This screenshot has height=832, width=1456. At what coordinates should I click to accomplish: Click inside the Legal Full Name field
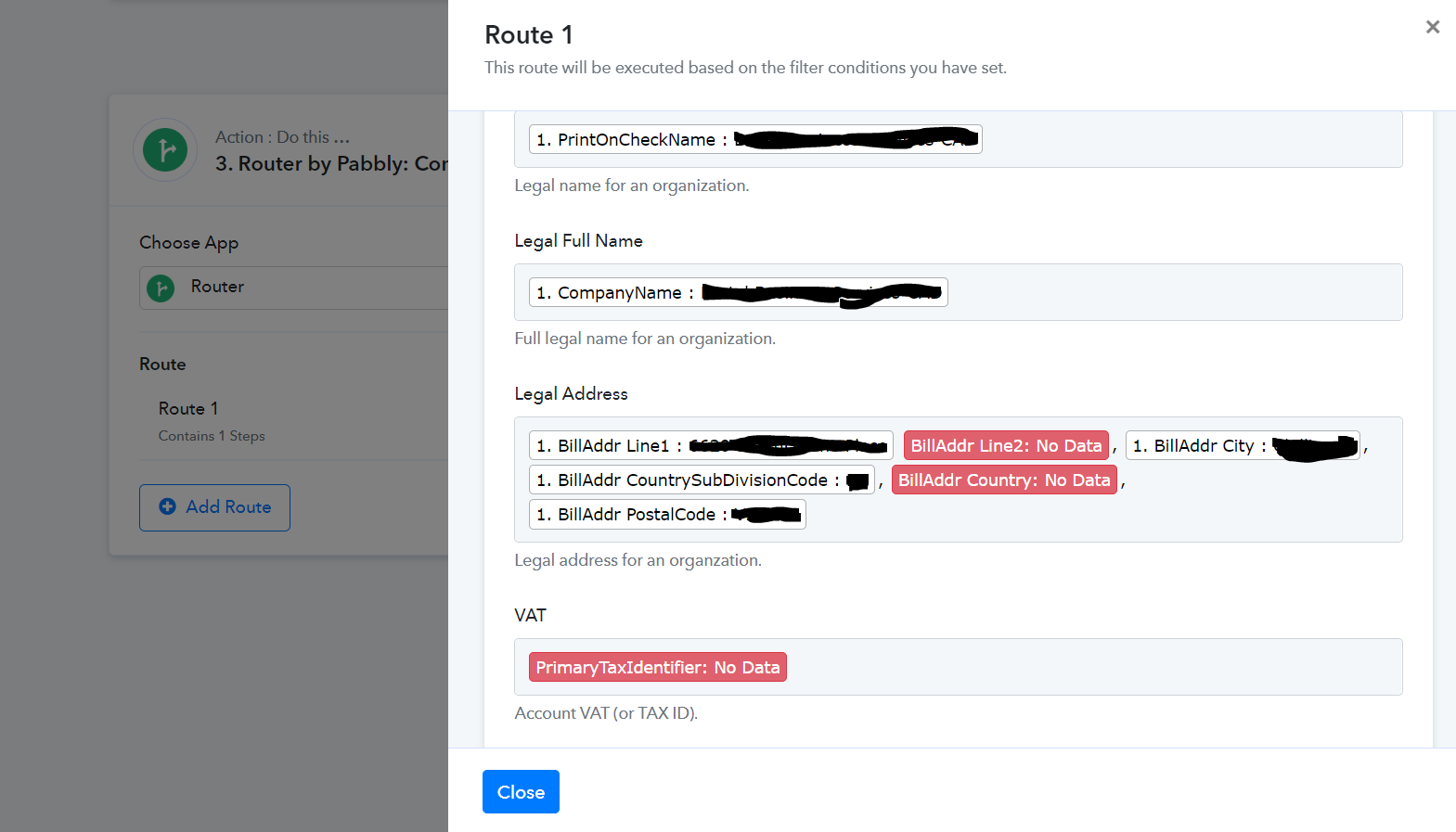1174,292
